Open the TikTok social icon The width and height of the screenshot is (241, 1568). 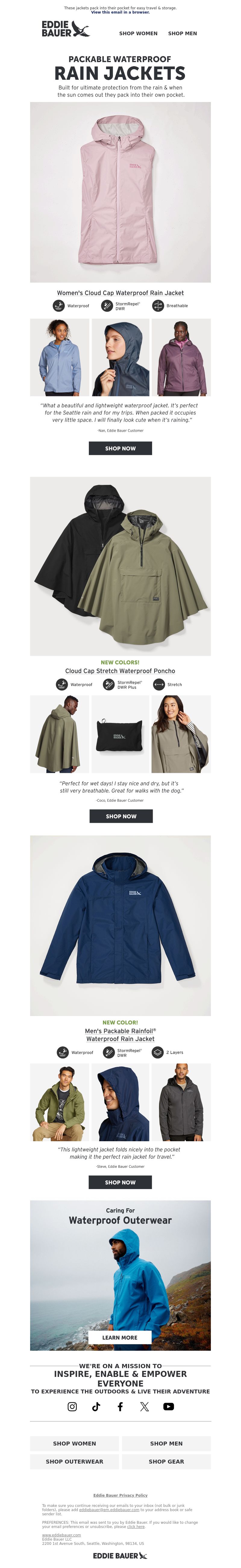[96, 1406]
